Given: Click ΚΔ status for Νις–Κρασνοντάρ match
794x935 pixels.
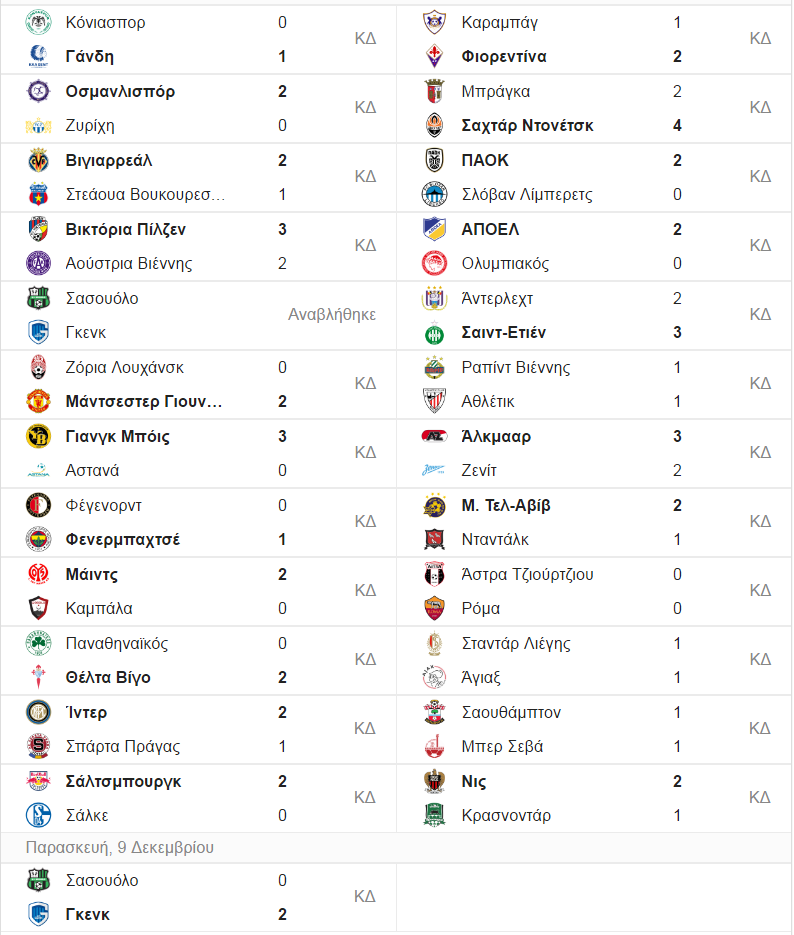Looking at the screenshot, I should [x=760, y=797].
